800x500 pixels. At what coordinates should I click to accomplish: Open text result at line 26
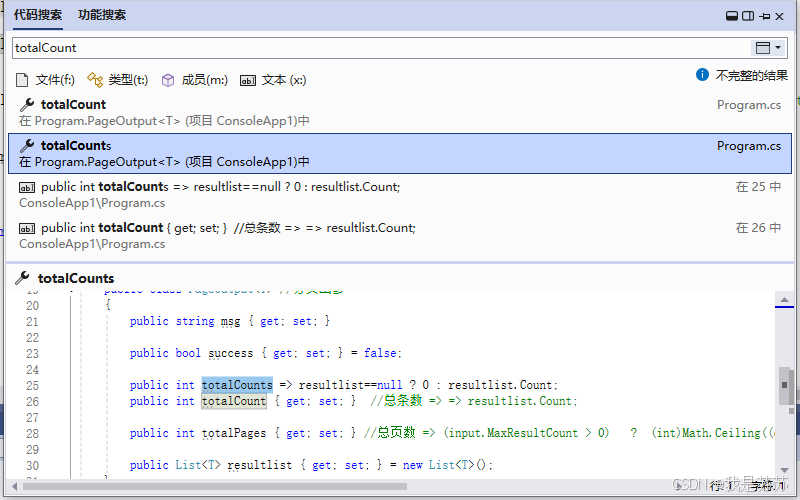400,235
